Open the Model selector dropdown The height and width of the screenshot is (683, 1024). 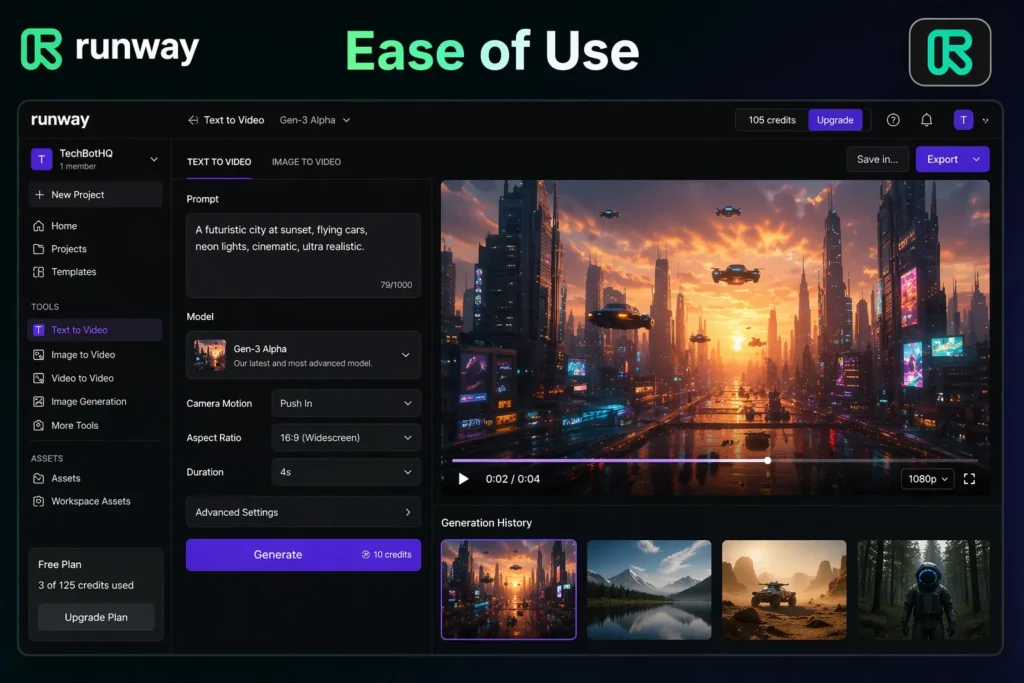pos(304,355)
